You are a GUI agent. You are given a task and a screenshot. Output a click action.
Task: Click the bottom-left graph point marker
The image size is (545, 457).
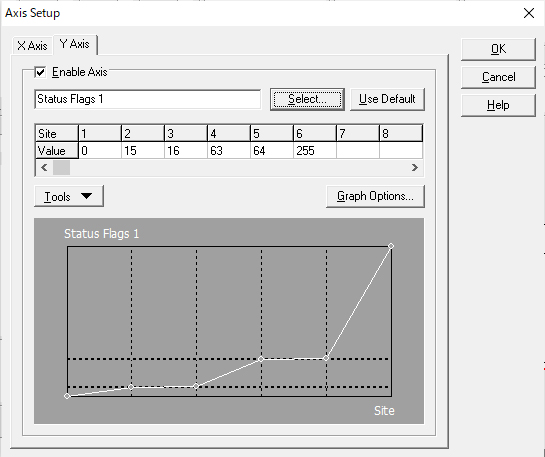pos(67,396)
